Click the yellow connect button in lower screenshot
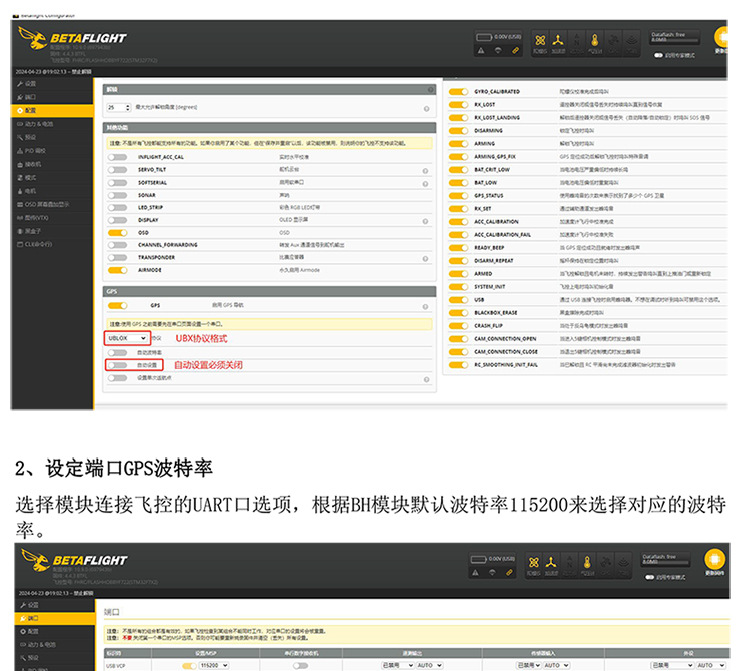750x671 pixels. tap(714, 559)
